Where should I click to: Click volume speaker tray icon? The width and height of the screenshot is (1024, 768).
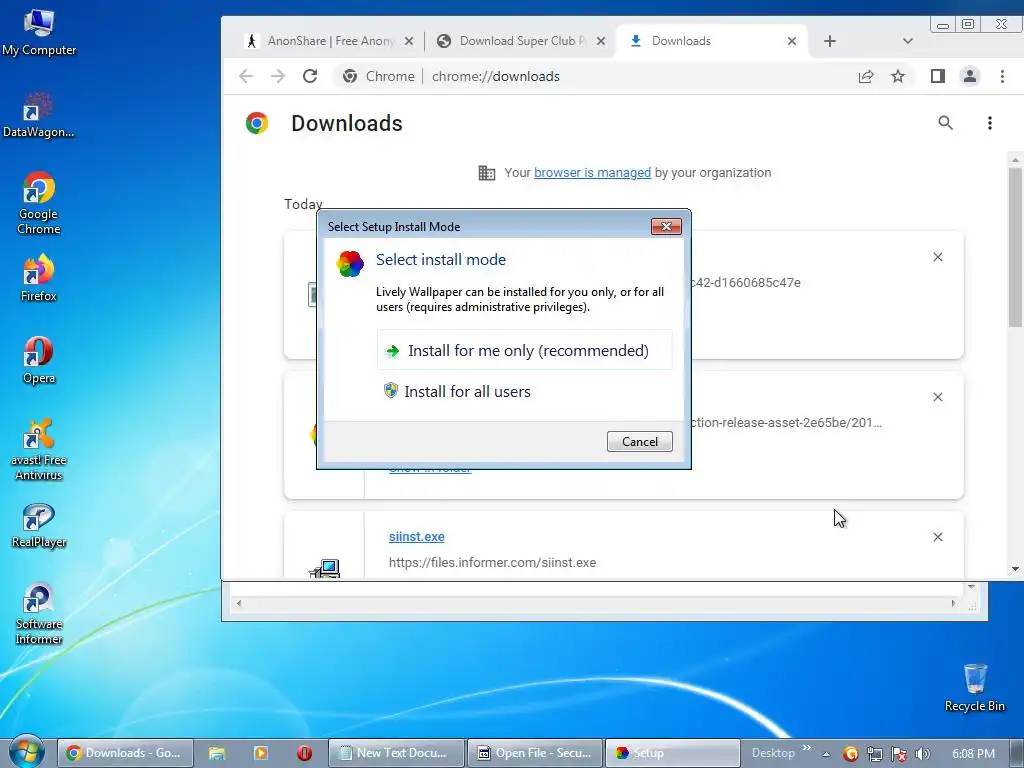(923, 754)
